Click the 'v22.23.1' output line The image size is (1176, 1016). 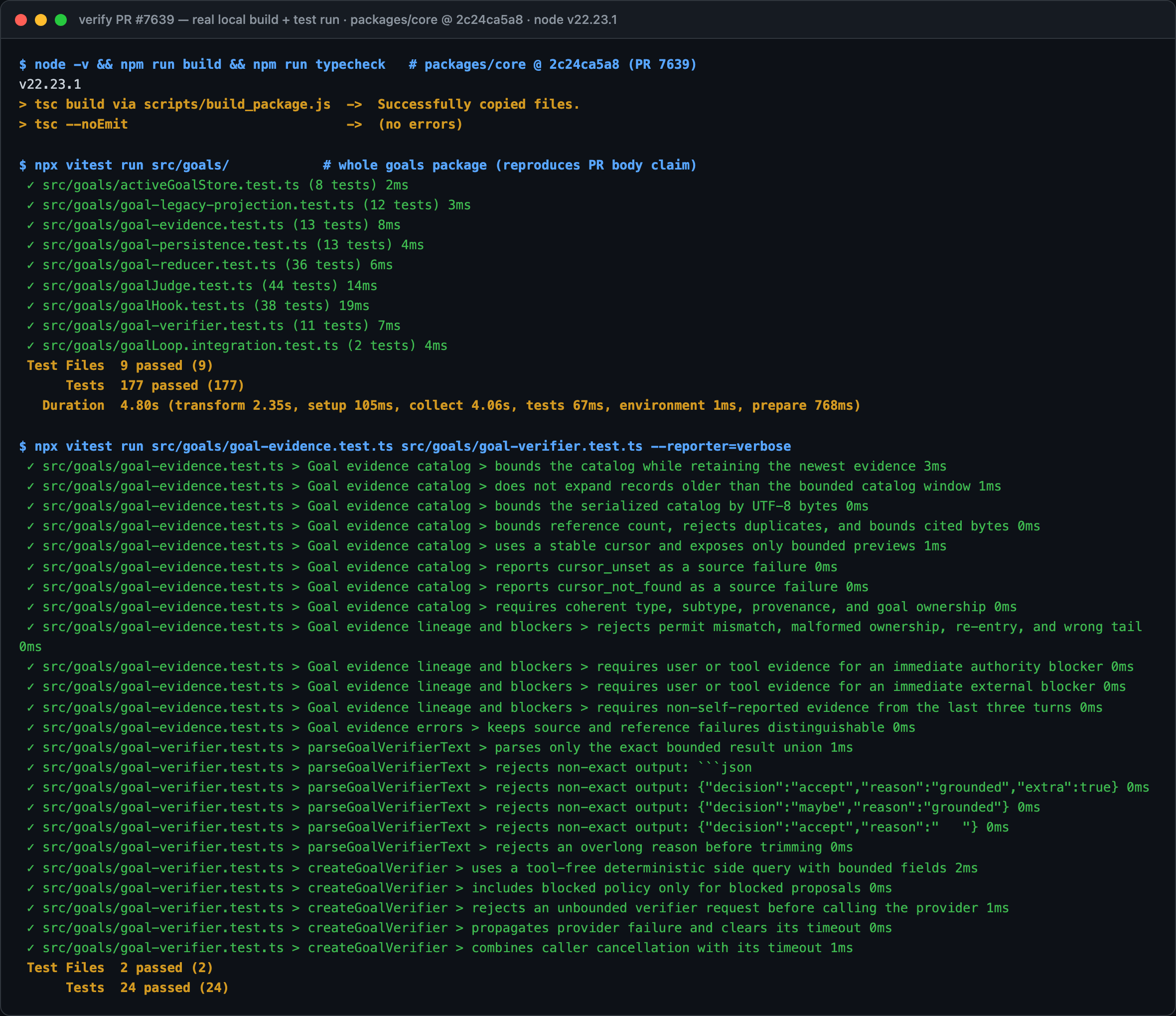(x=50, y=84)
